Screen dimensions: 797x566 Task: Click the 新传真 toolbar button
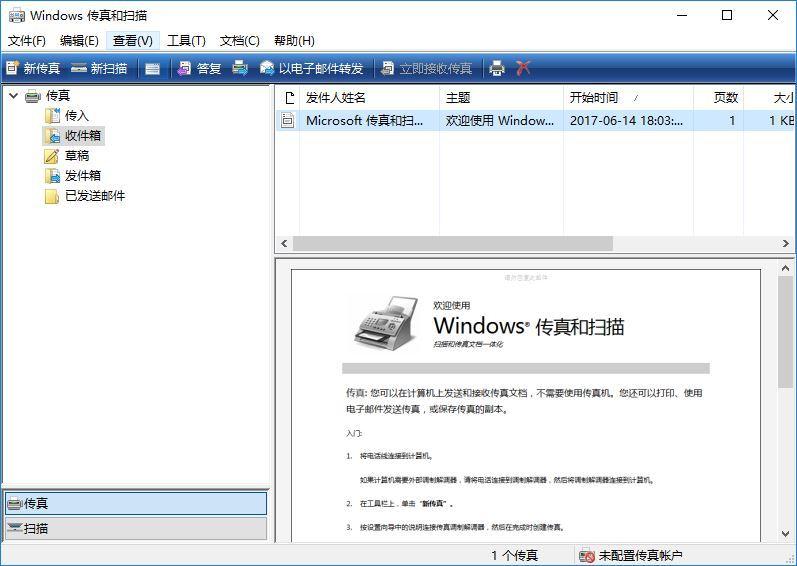point(33,68)
